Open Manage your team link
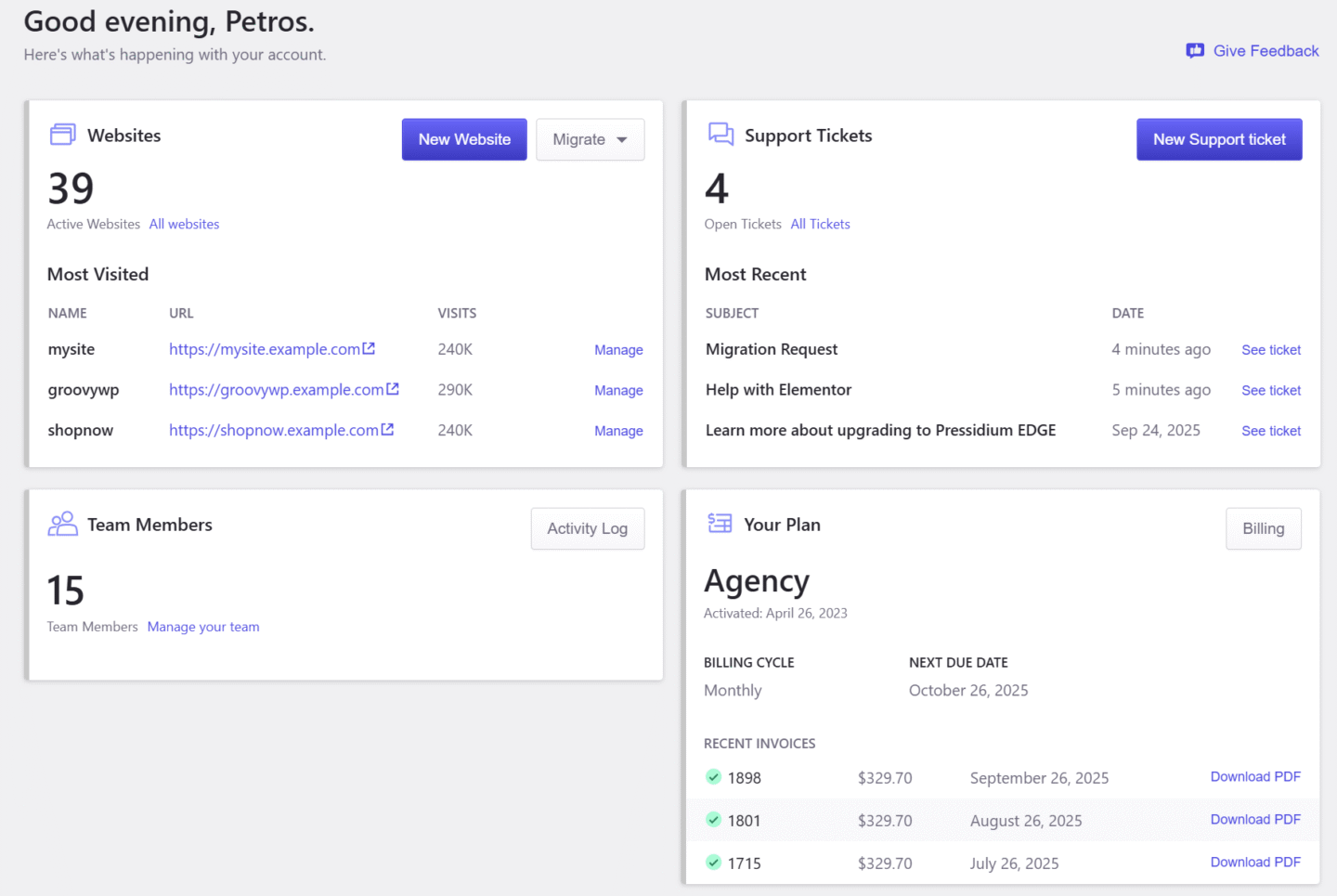Image resolution: width=1337 pixels, height=896 pixels. point(203,627)
